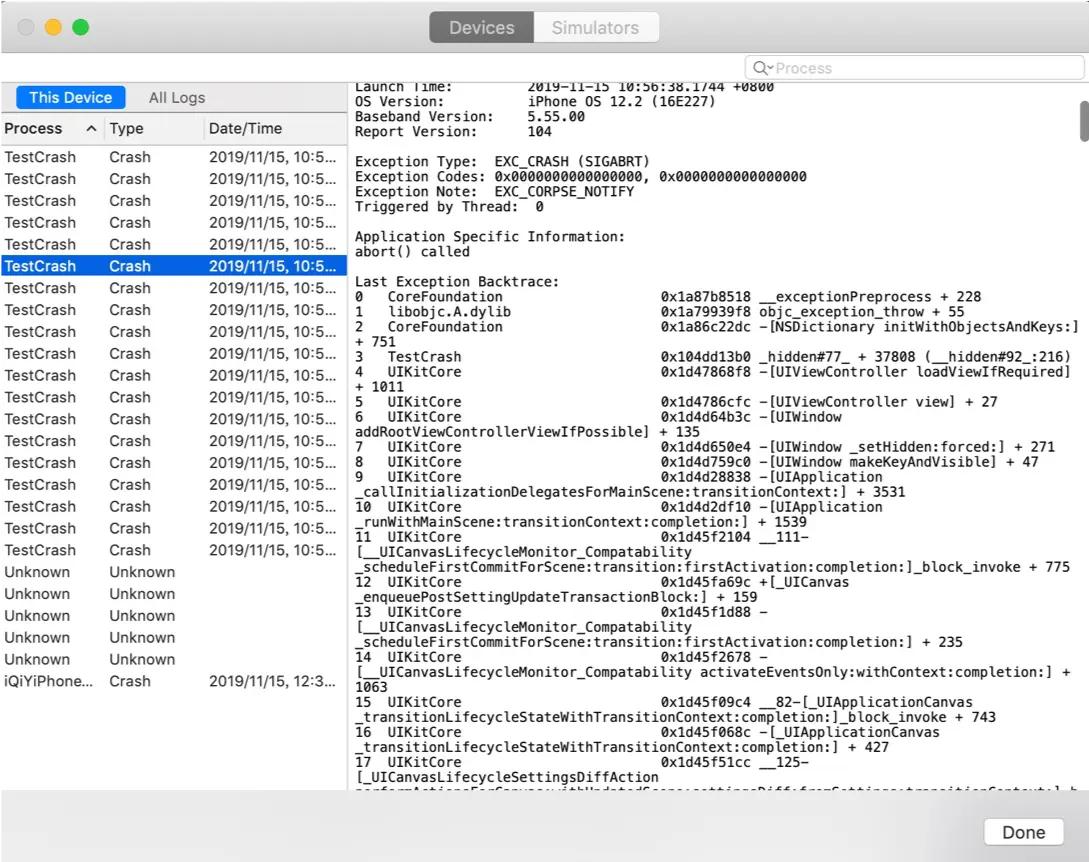
Task: Close the window with the red button
Action: tap(27, 28)
